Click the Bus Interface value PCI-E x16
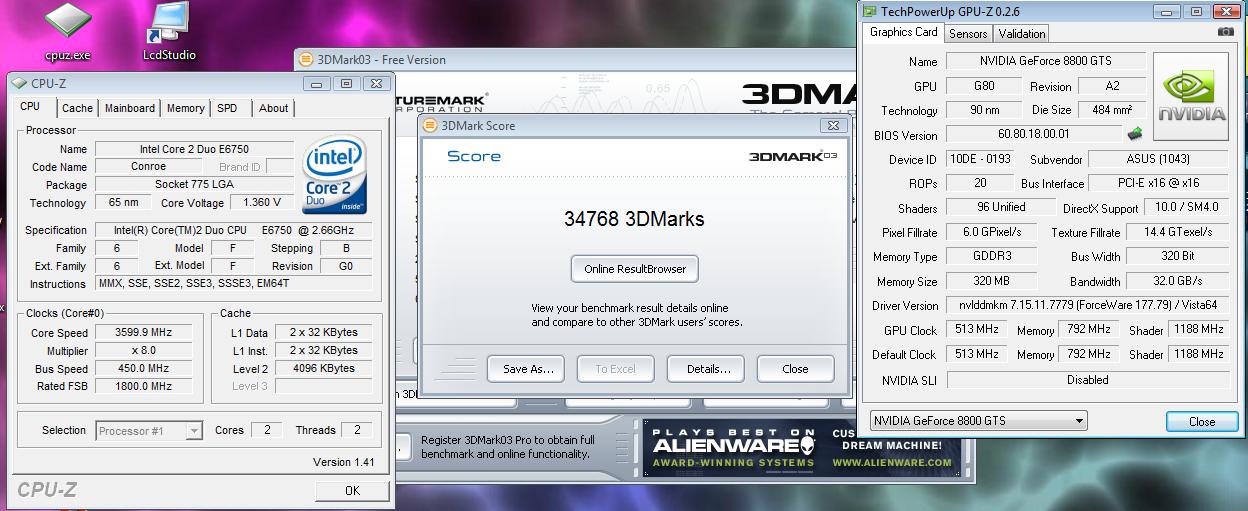Viewport: 1248px width, 511px height. 1158,183
